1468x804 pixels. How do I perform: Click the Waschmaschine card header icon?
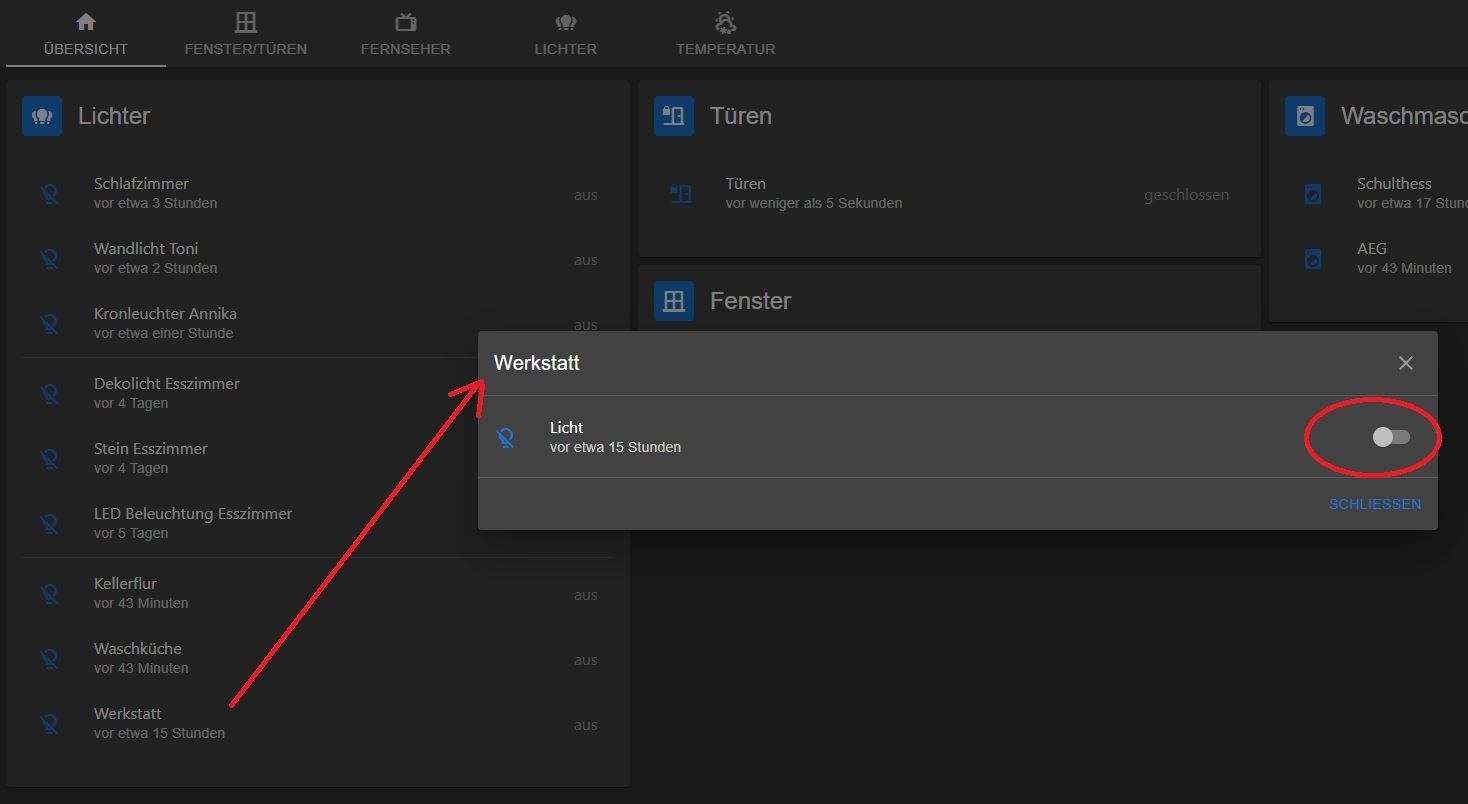click(1305, 116)
